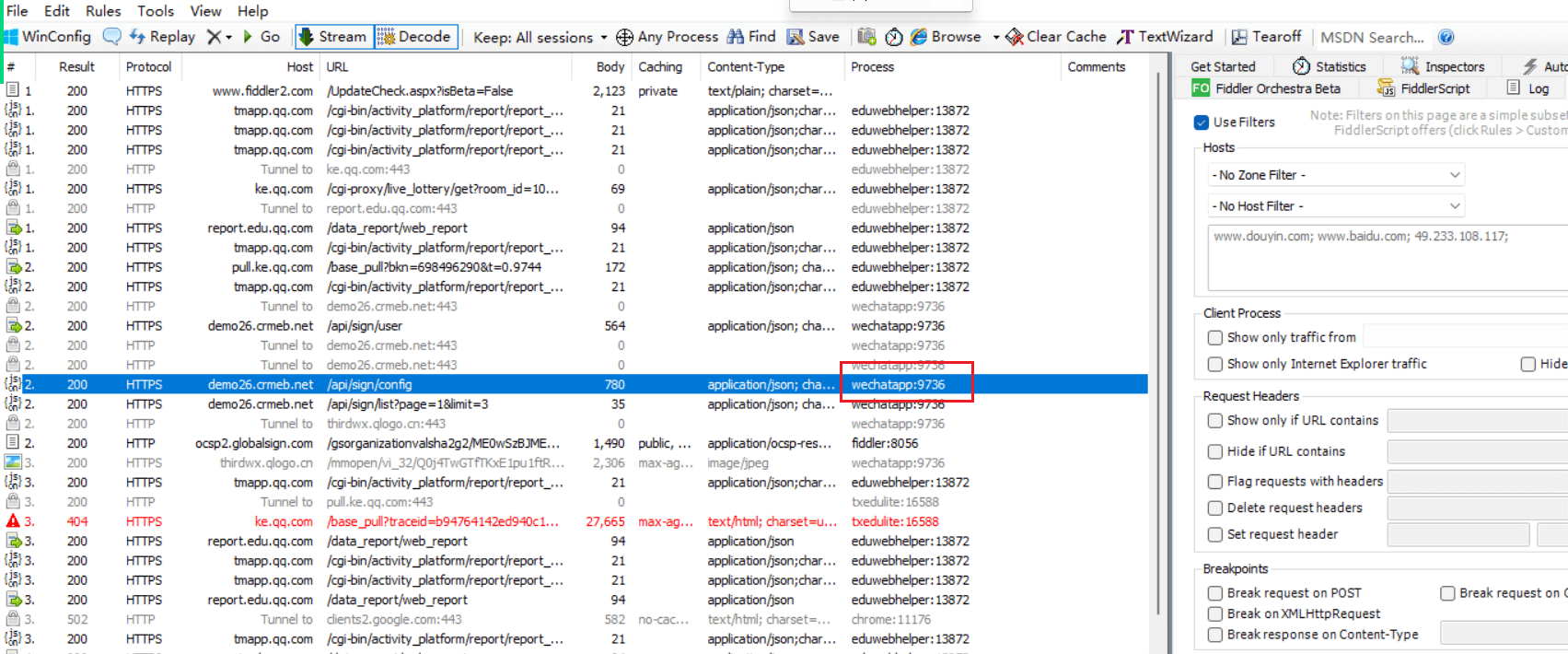This screenshot has height=654, width=1568.
Task: Sort sessions by Body column
Action: coord(600,66)
